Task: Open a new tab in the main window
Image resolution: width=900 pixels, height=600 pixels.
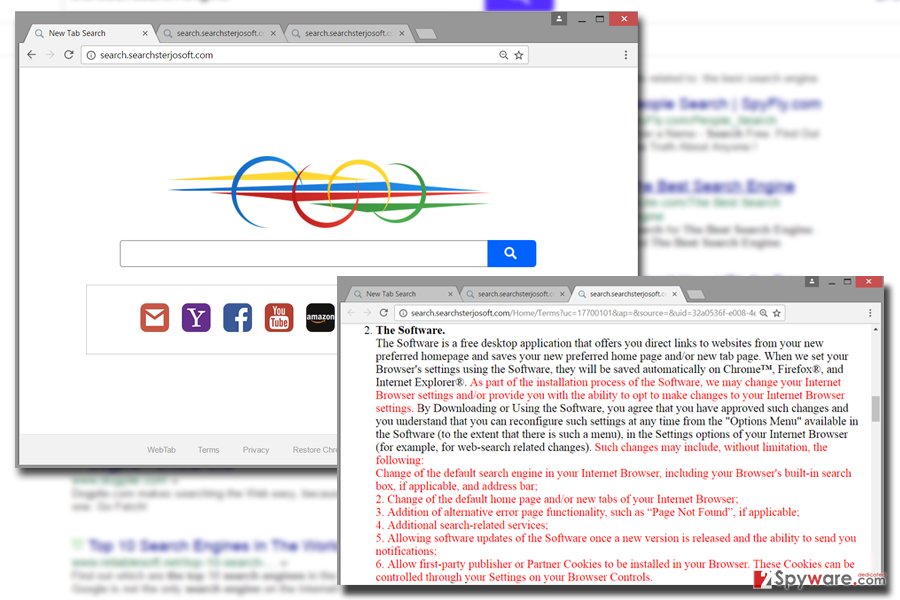Action: click(x=426, y=34)
